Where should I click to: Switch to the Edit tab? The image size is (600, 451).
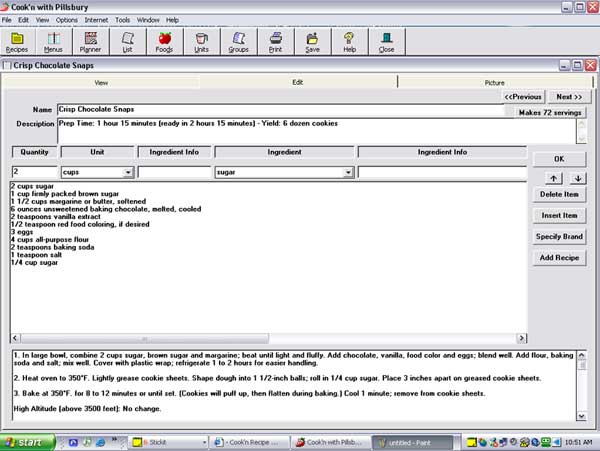(x=298, y=82)
